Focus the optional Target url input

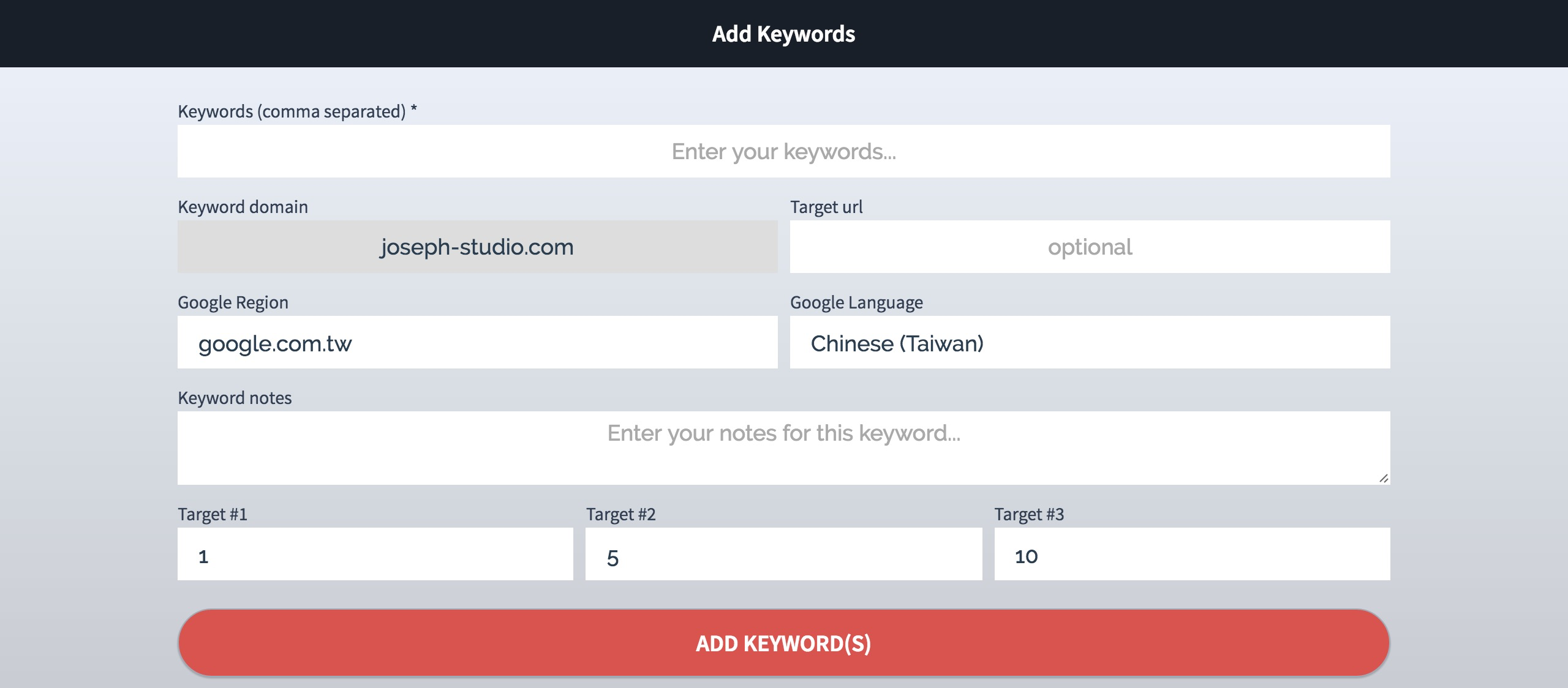[1090, 247]
